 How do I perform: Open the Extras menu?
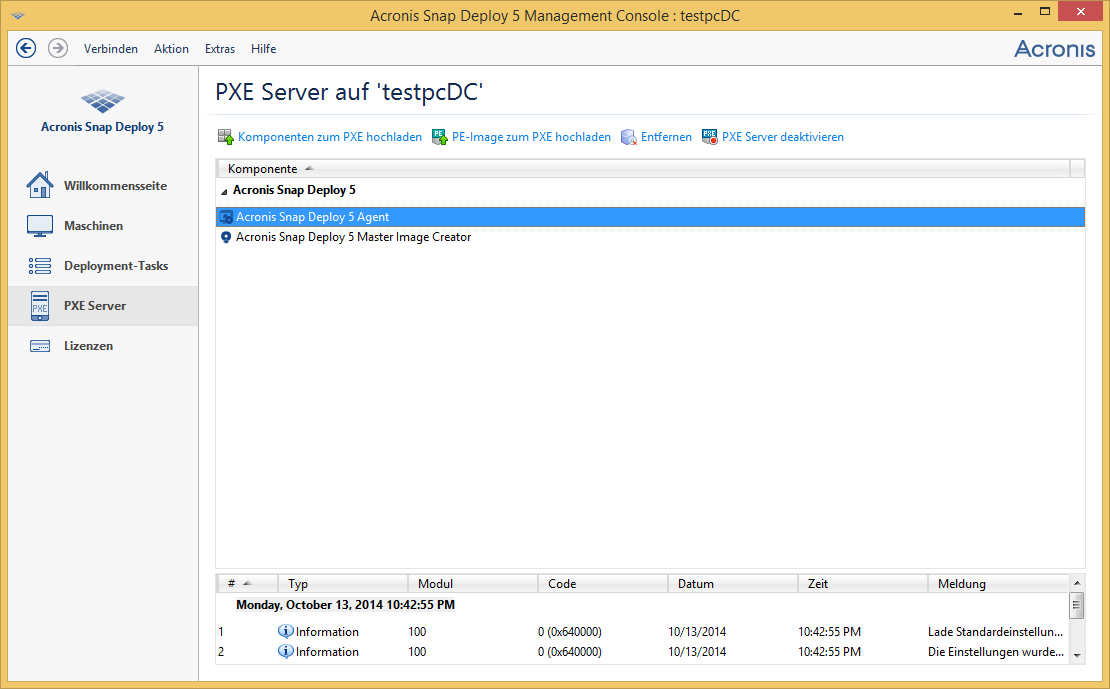(219, 49)
